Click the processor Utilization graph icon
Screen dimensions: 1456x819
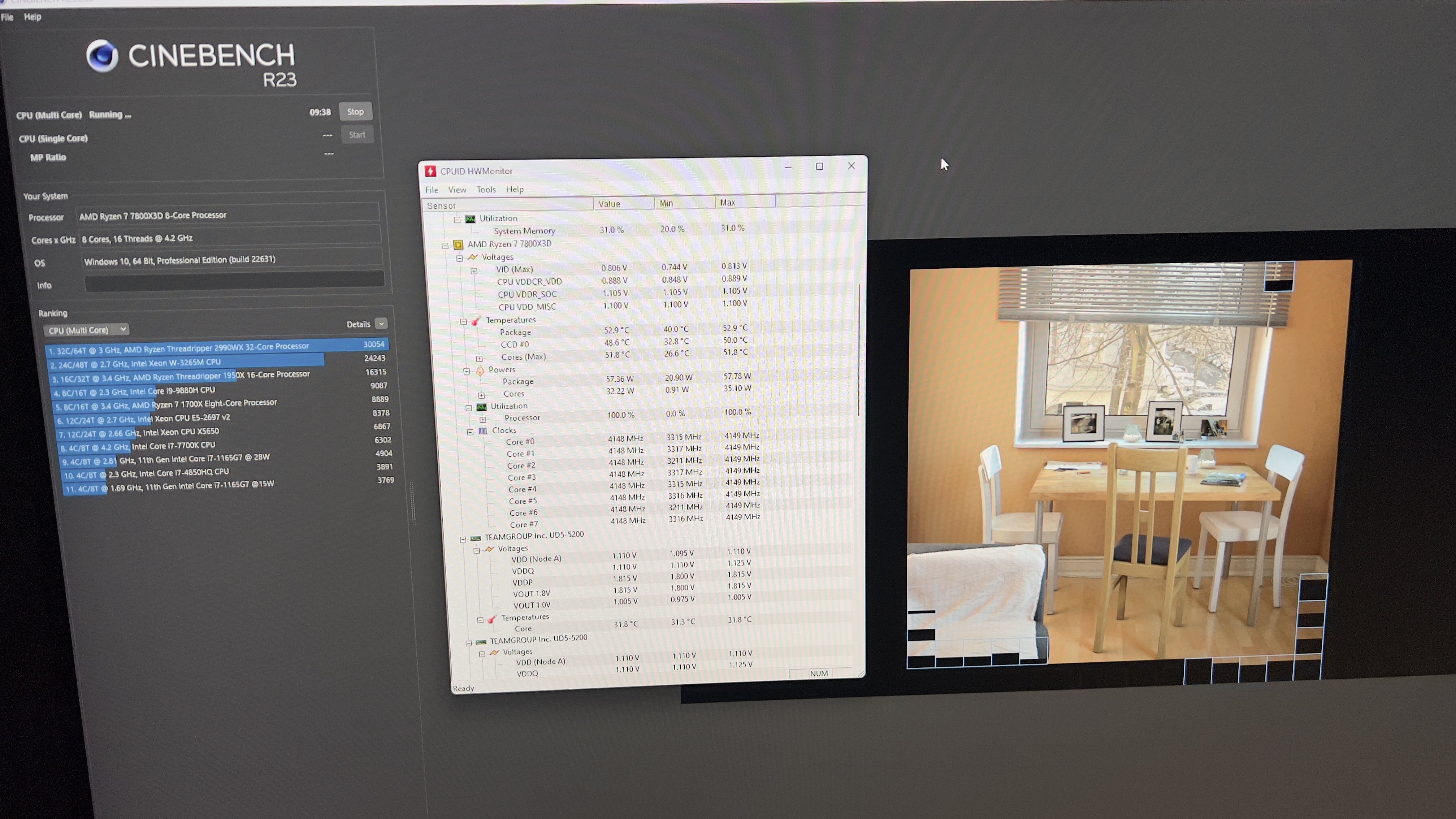click(482, 407)
